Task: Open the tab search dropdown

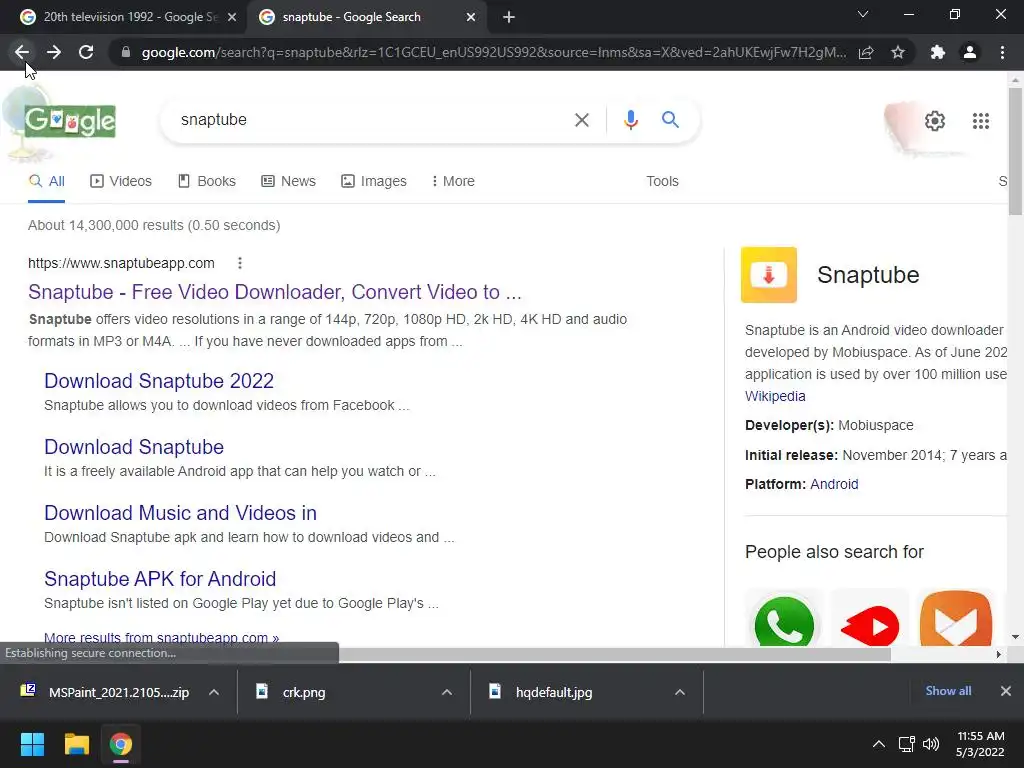Action: point(863,14)
